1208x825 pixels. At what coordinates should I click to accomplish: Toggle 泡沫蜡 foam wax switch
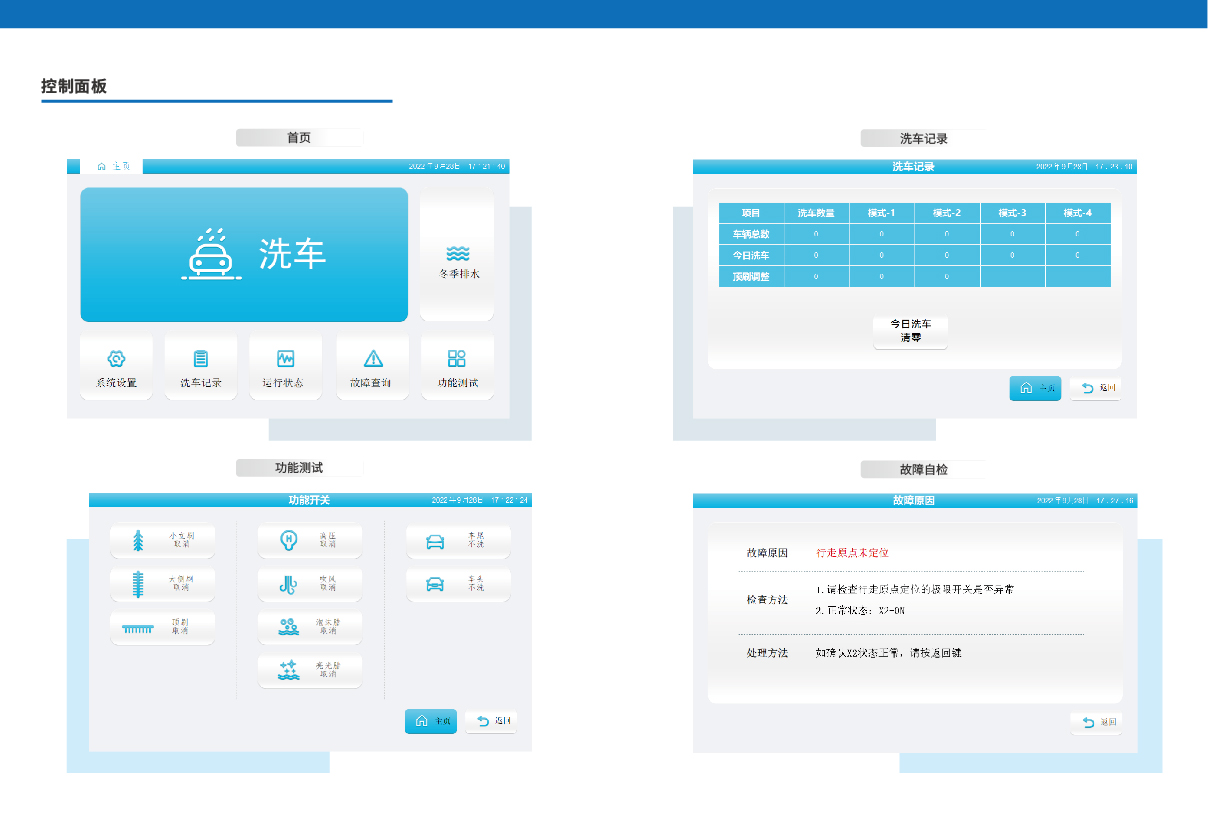coord(309,627)
